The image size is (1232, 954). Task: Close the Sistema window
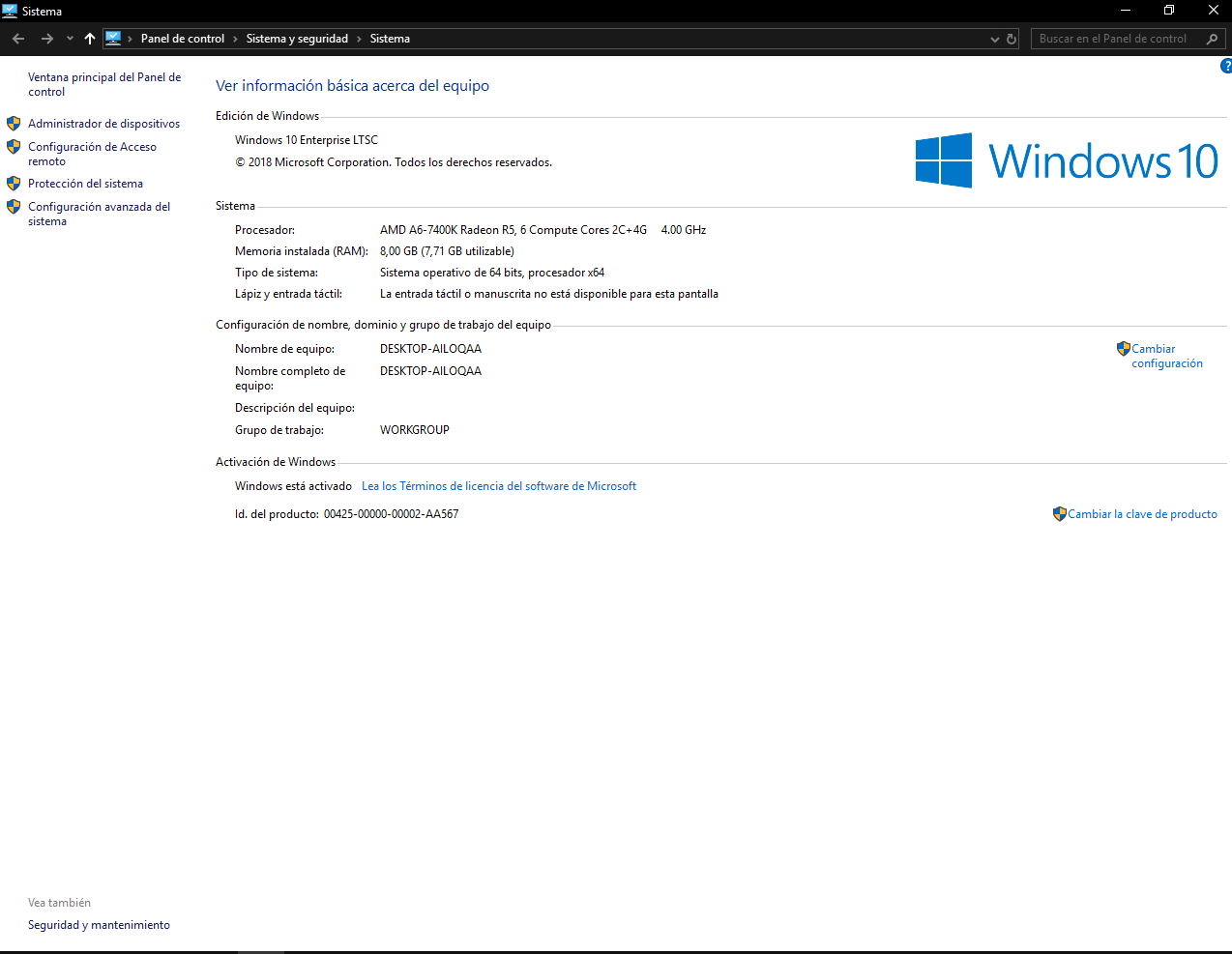coord(1213,11)
